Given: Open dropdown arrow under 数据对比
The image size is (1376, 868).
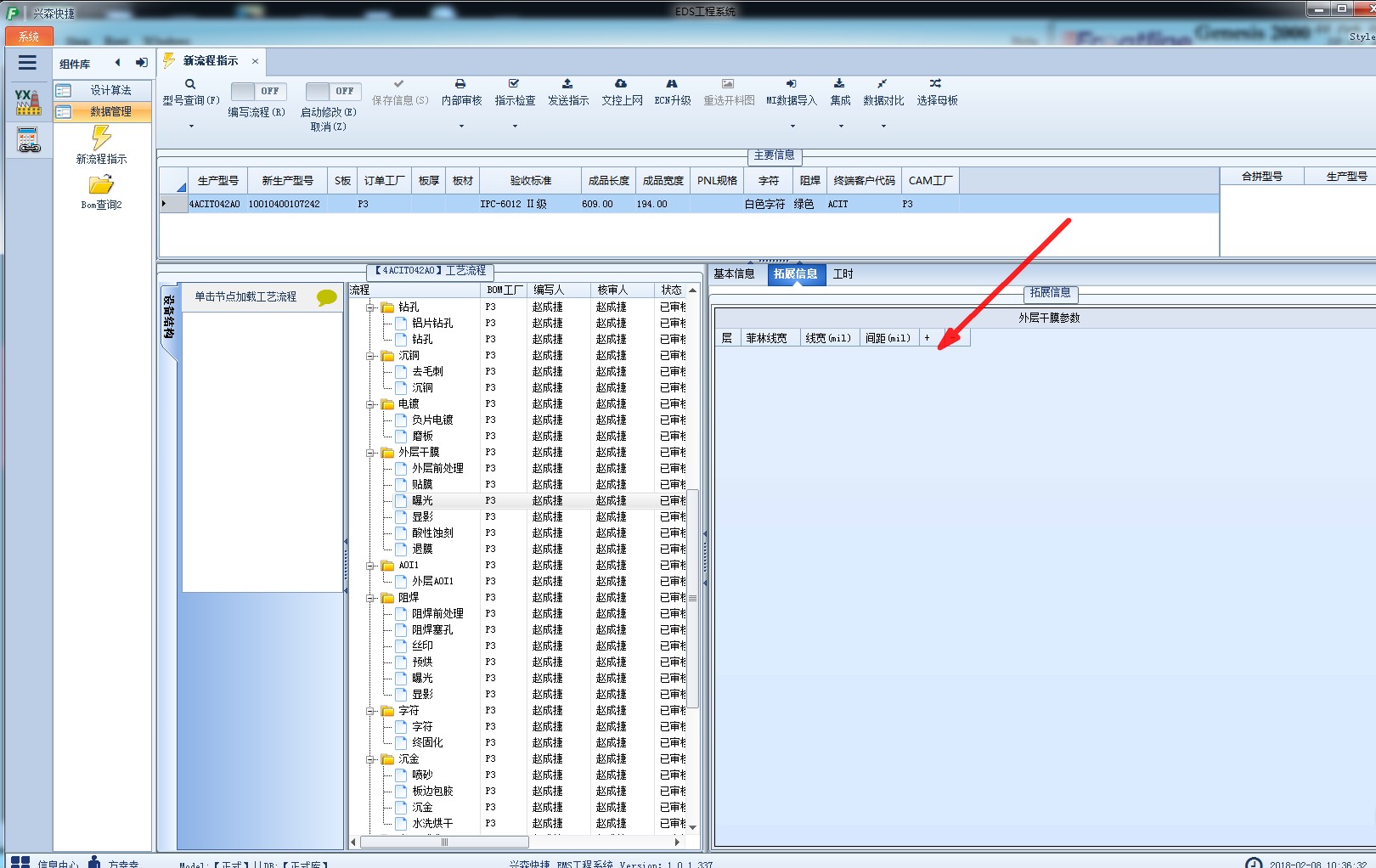Looking at the screenshot, I should [883, 127].
